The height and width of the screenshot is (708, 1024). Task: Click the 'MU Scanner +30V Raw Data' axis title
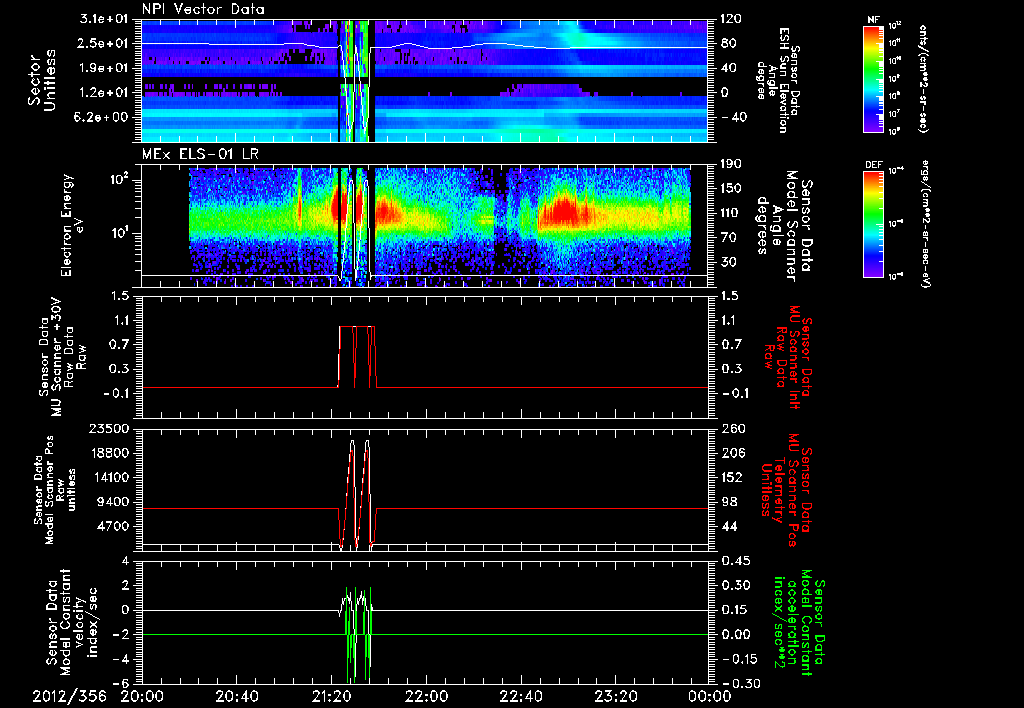pyautogui.click(x=62, y=357)
